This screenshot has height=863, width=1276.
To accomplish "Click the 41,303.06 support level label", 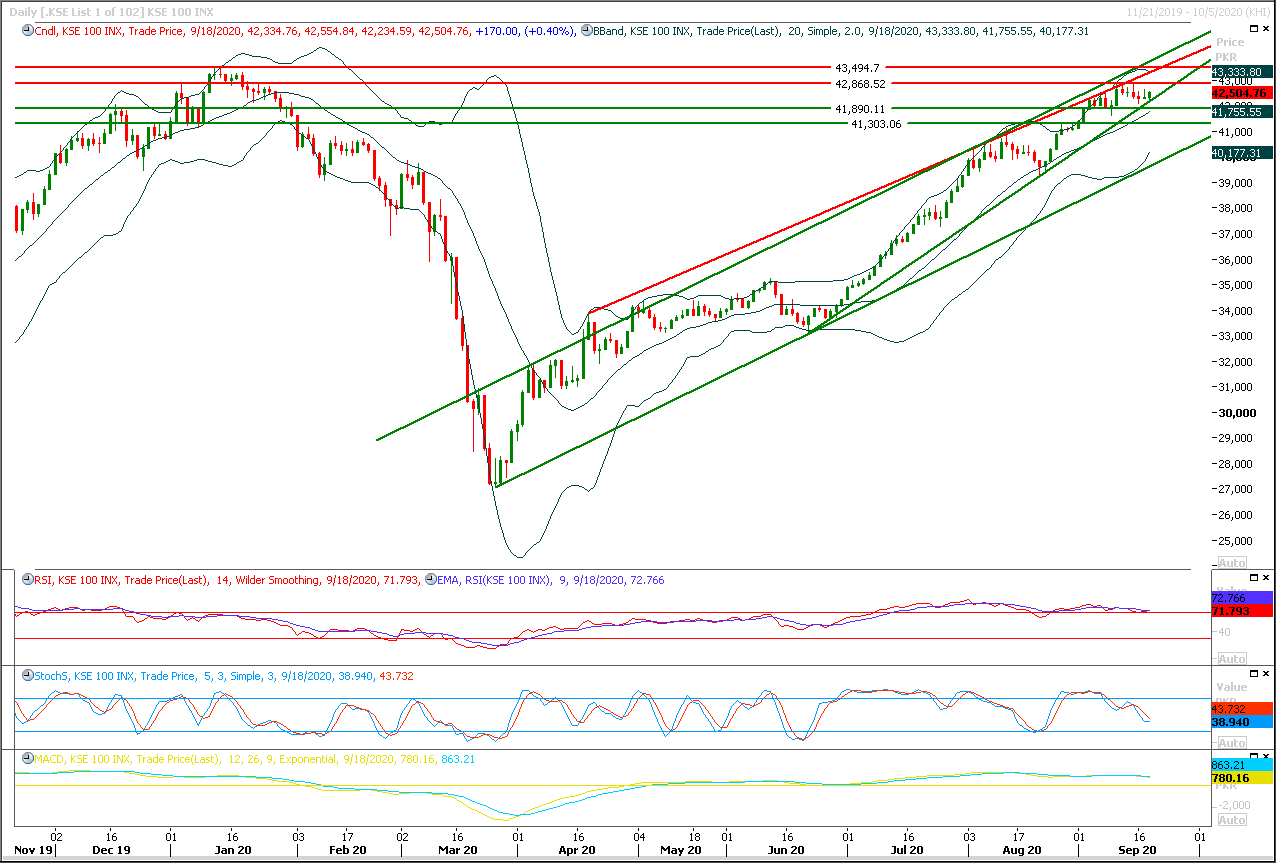I will click(876, 123).
